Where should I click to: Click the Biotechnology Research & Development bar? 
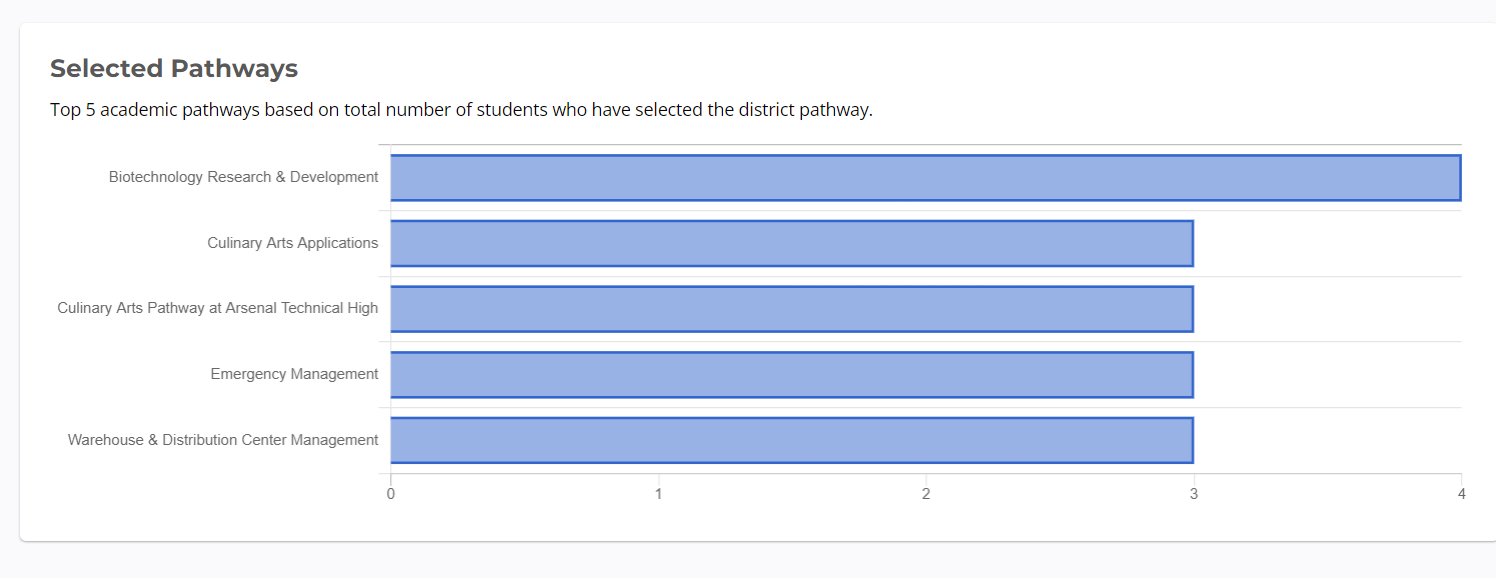(925, 178)
